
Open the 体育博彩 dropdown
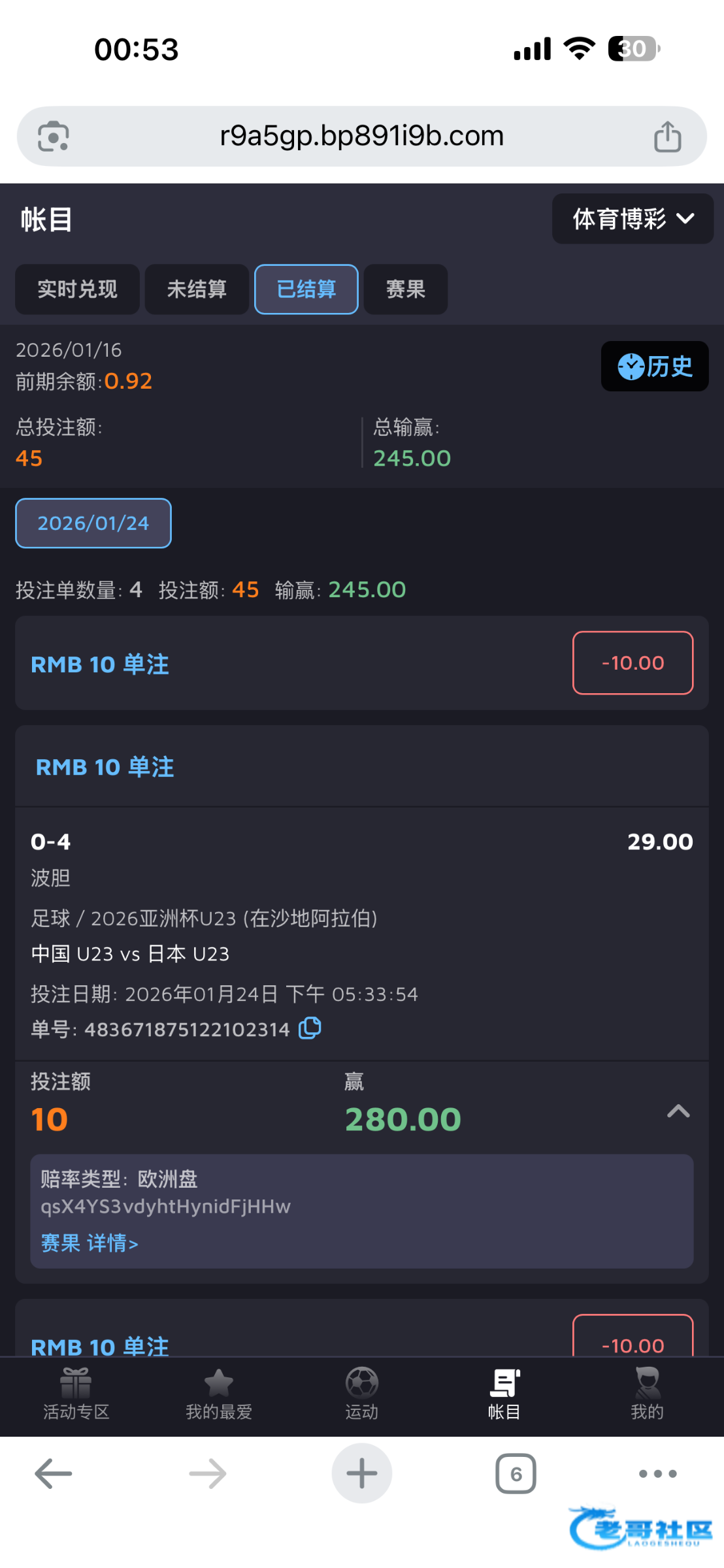click(x=633, y=219)
